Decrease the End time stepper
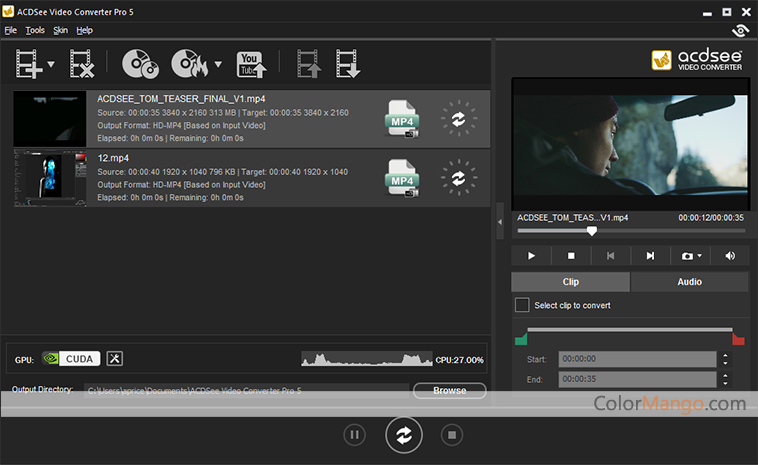 coord(725,383)
